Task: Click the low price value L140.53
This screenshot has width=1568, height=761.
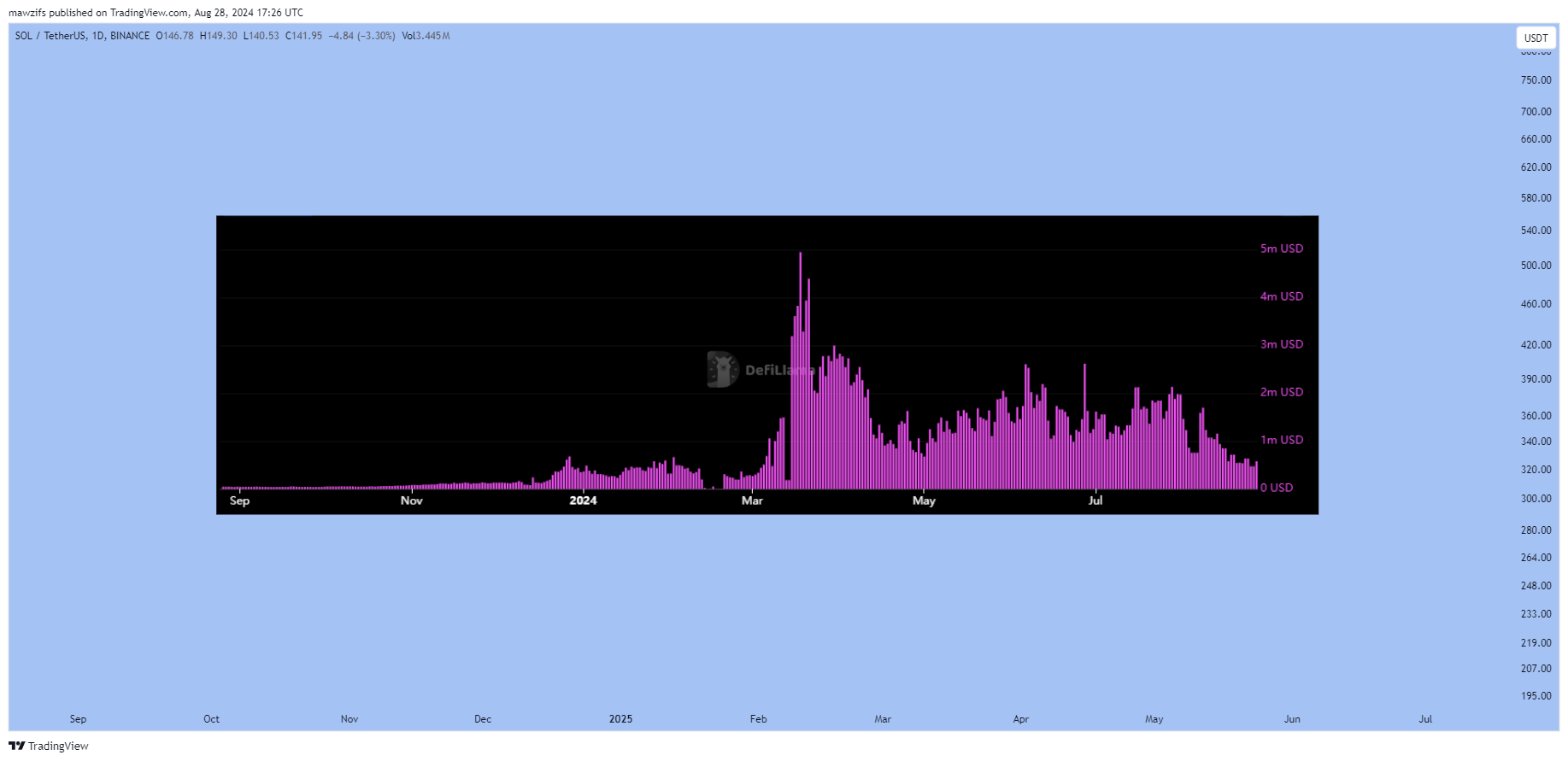Action: point(261,36)
